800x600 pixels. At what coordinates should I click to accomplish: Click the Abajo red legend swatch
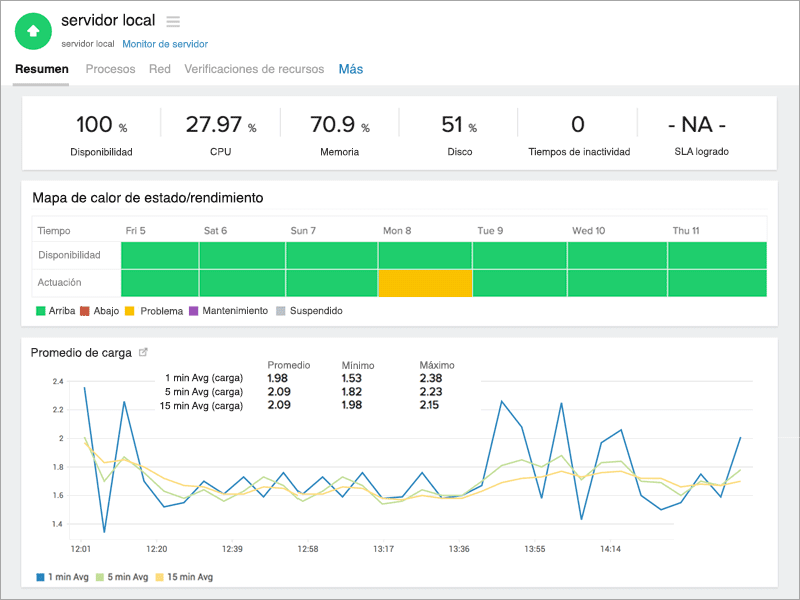(x=85, y=311)
